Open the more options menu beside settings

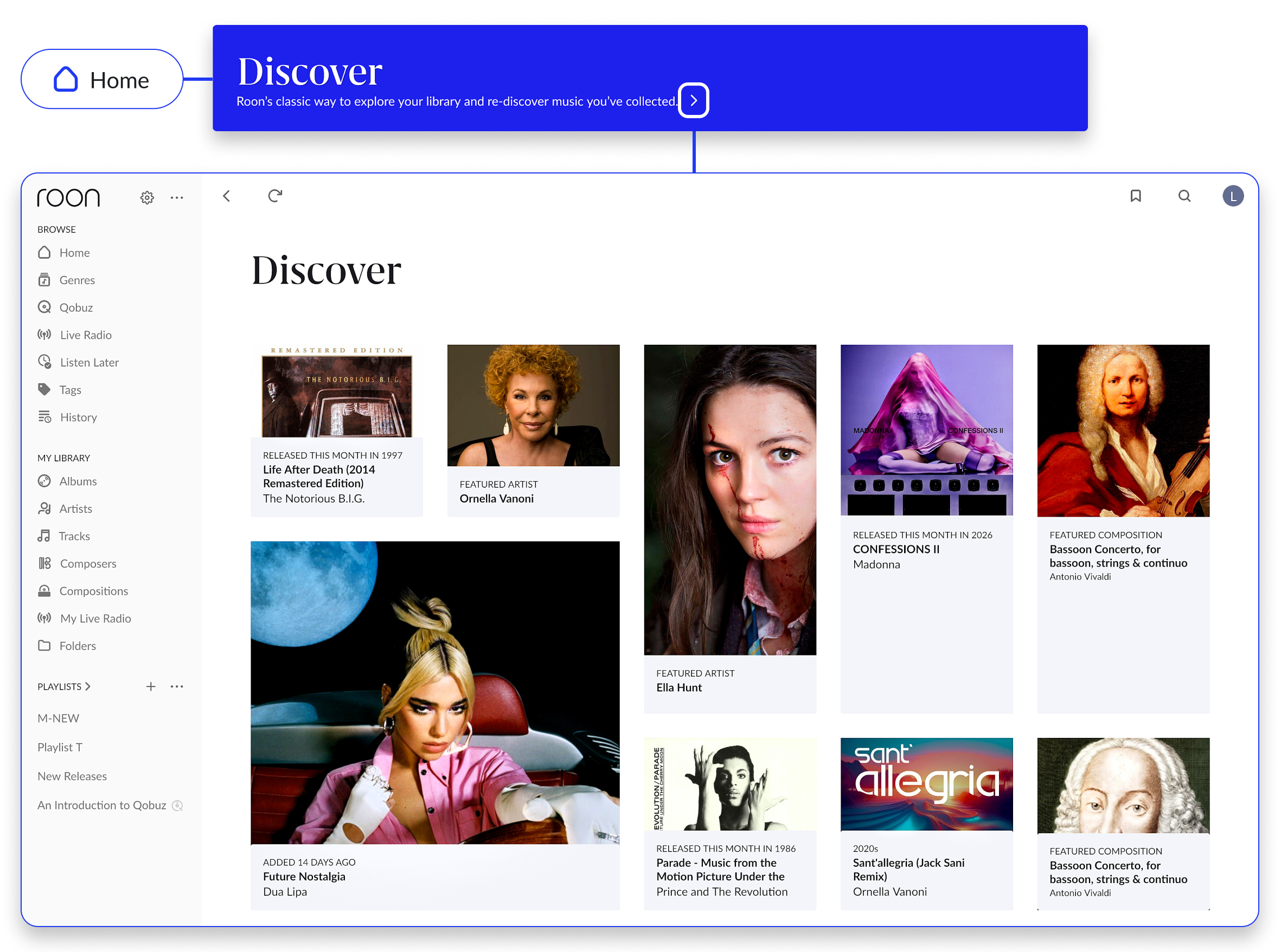pyautogui.click(x=177, y=198)
